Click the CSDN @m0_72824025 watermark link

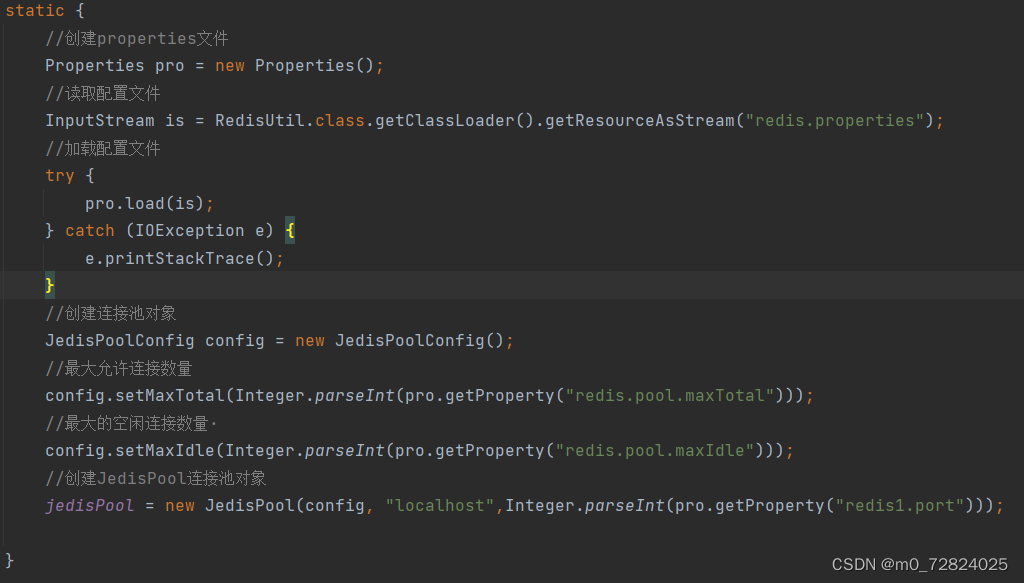click(x=919, y=563)
